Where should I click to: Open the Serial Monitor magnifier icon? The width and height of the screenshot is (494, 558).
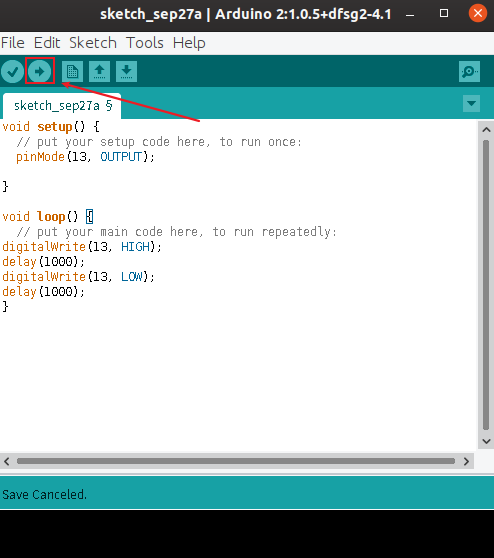[x=469, y=72]
